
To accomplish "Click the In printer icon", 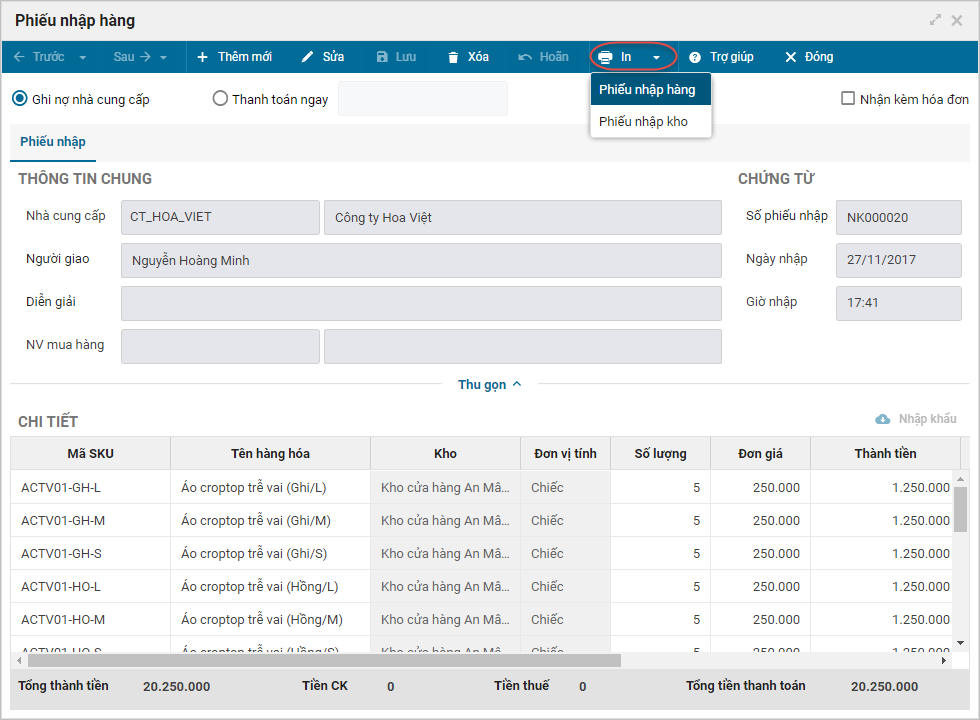I will click(x=605, y=58).
